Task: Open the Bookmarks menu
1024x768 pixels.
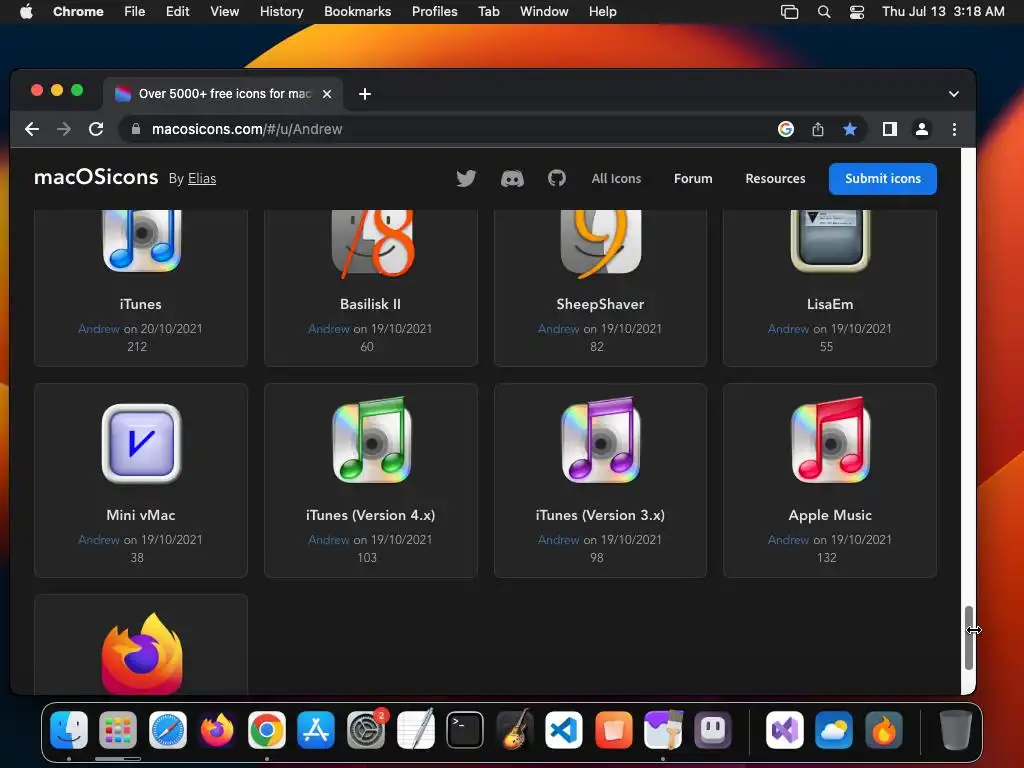Action: (x=357, y=12)
